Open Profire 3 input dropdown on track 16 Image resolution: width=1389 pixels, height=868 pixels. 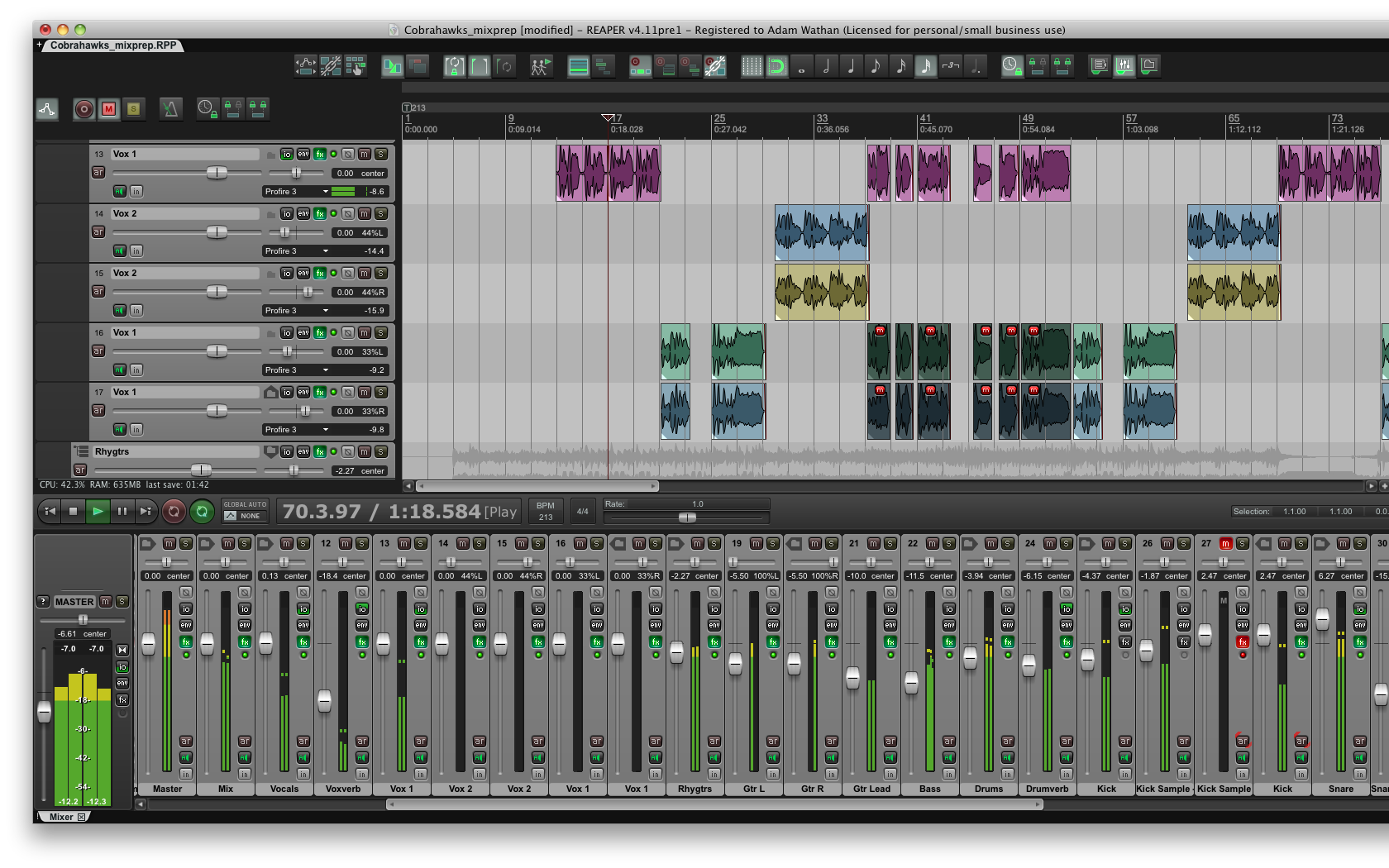click(296, 370)
